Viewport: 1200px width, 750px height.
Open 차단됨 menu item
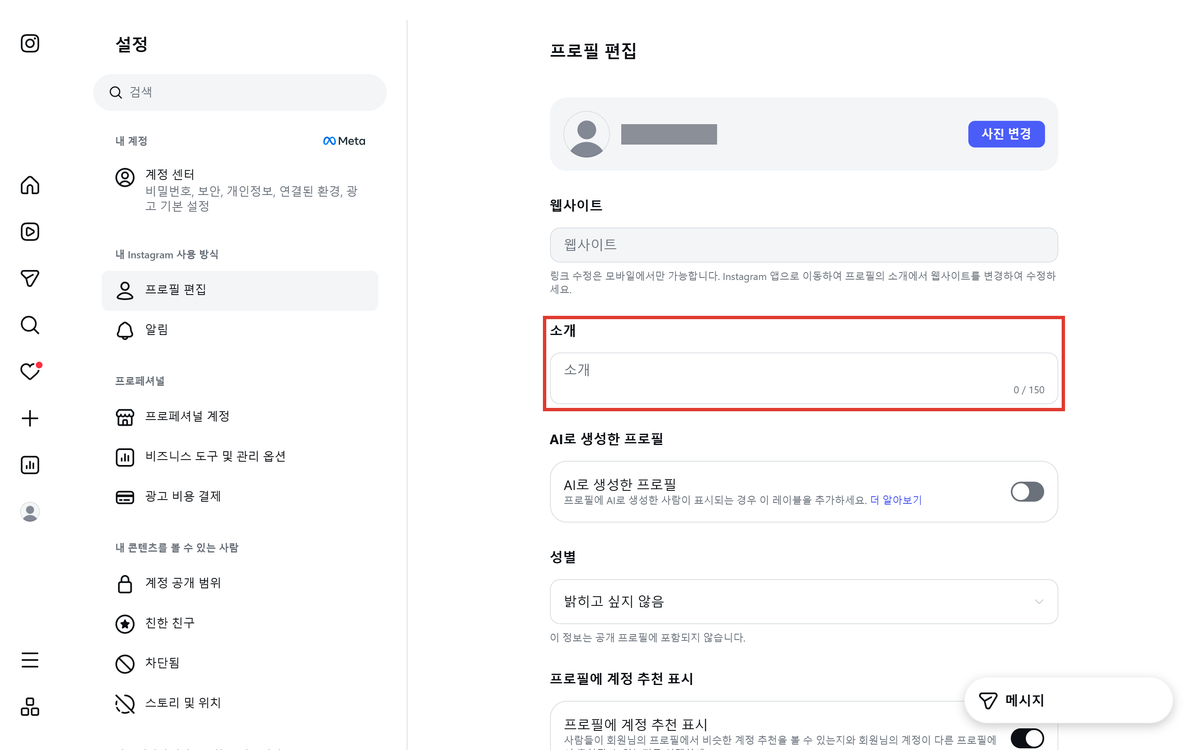[x=240, y=663]
